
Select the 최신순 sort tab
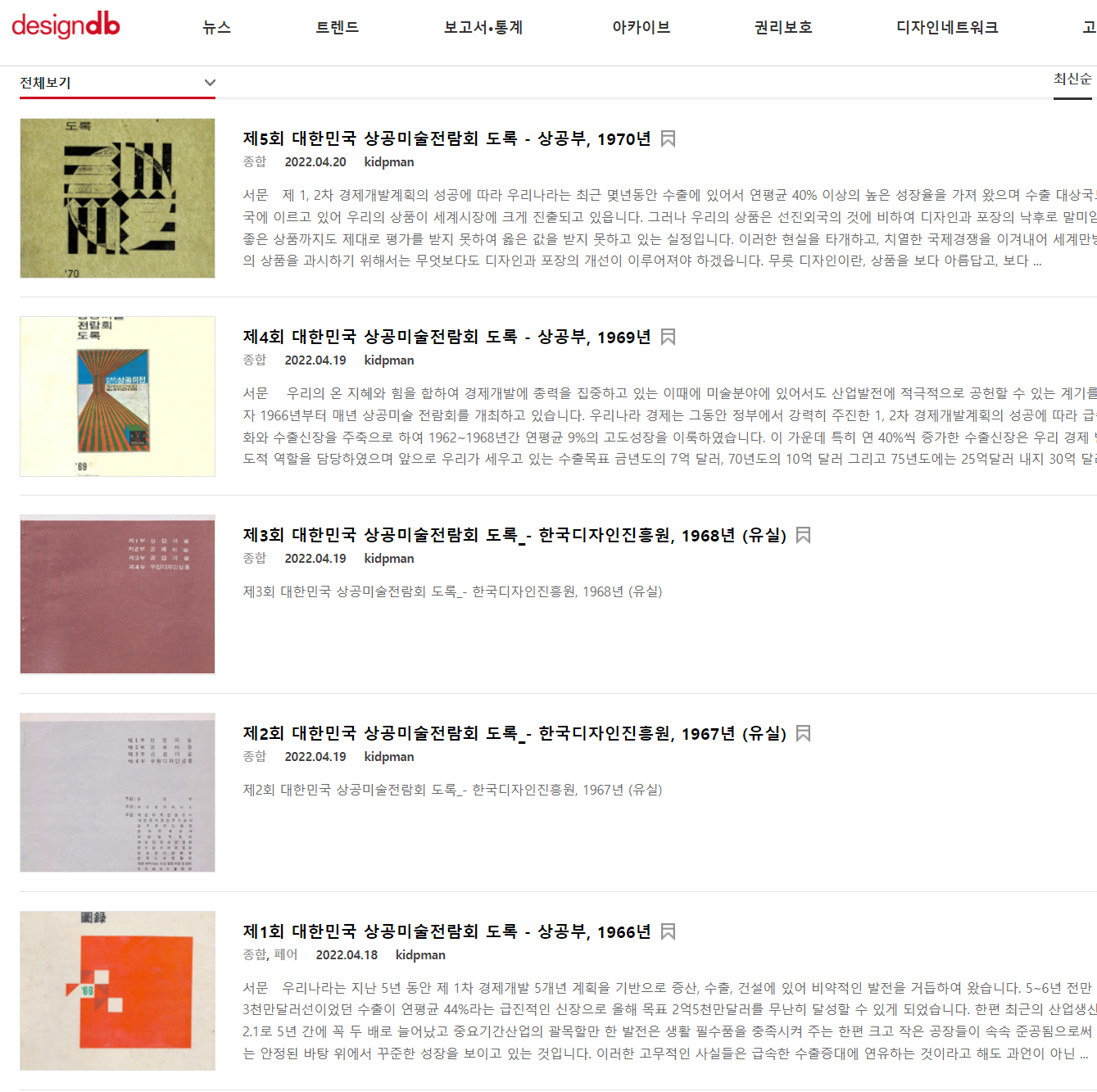[1072, 79]
